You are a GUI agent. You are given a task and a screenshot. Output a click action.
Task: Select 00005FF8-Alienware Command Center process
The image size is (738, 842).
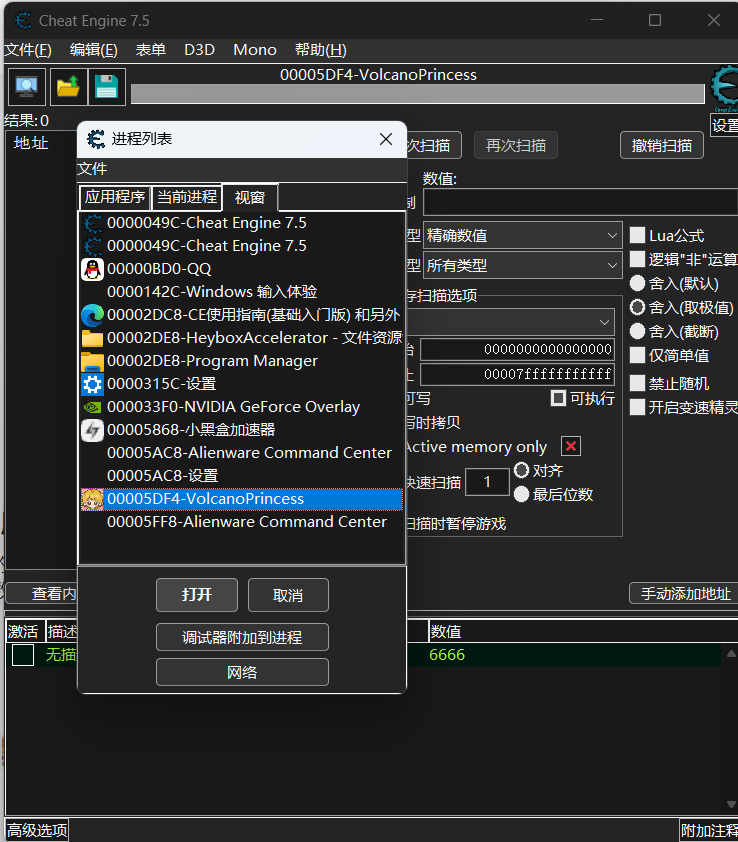pyautogui.click(x=241, y=522)
